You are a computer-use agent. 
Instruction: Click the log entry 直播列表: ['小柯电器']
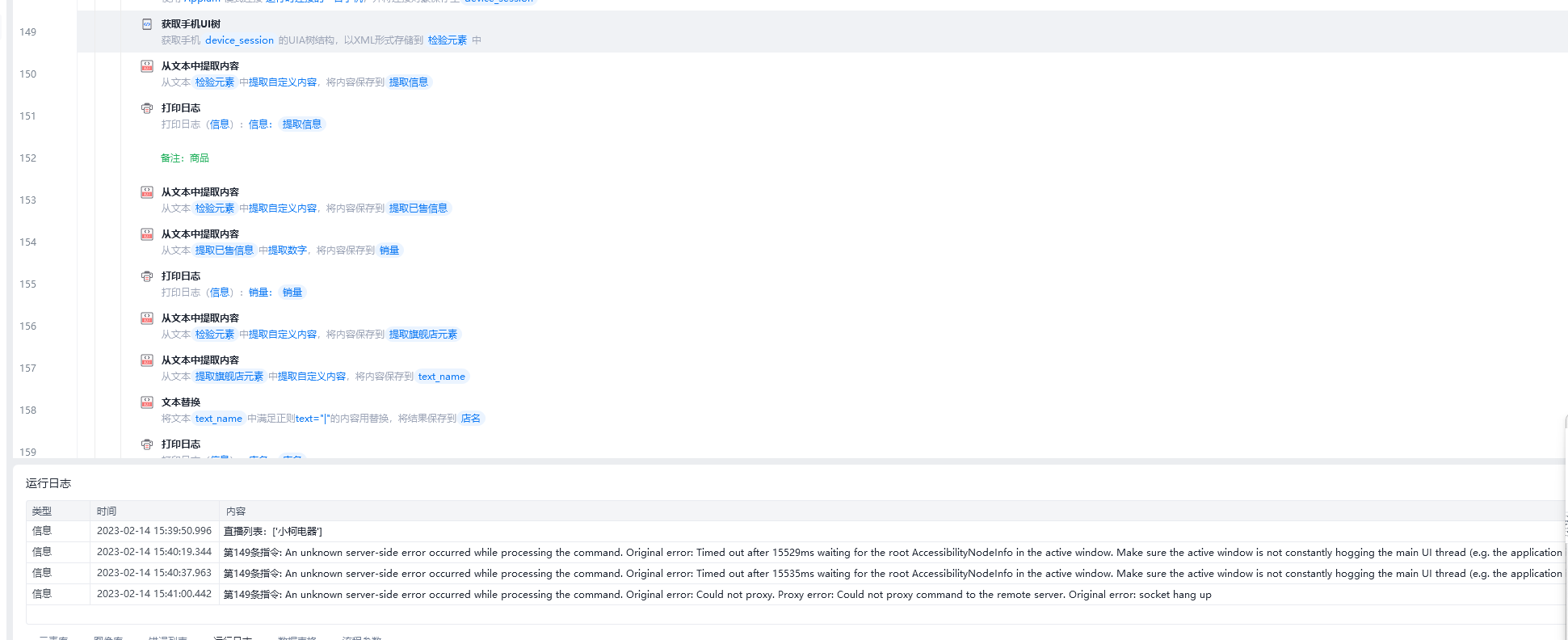(273, 532)
